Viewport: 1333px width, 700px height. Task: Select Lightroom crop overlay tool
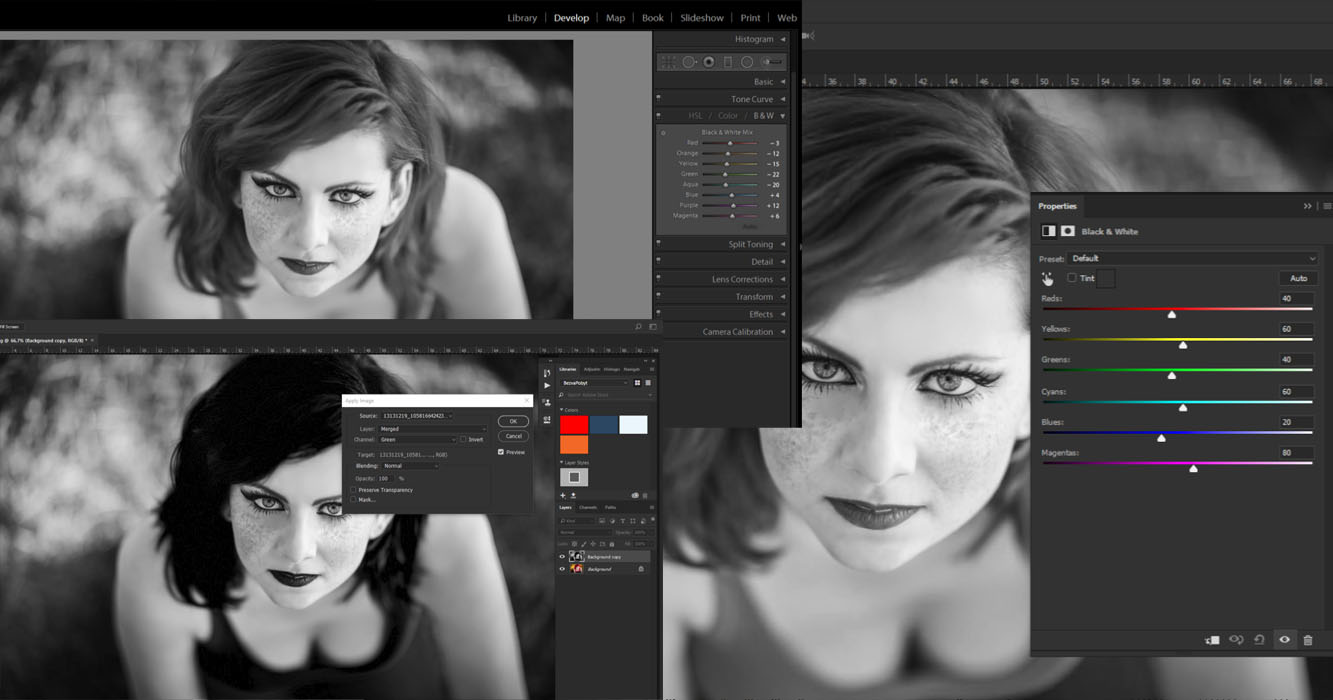coord(668,62)
